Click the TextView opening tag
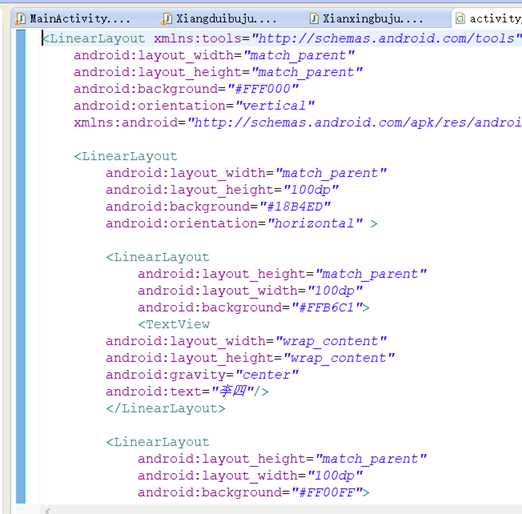Viewport: 522px width, 514px height. [174, 324]
